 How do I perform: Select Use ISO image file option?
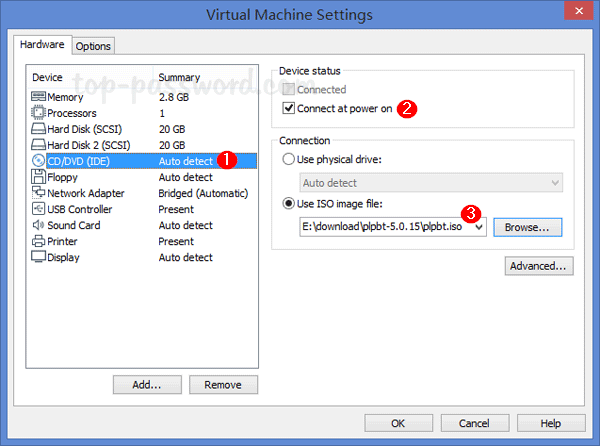pos(290,206)
